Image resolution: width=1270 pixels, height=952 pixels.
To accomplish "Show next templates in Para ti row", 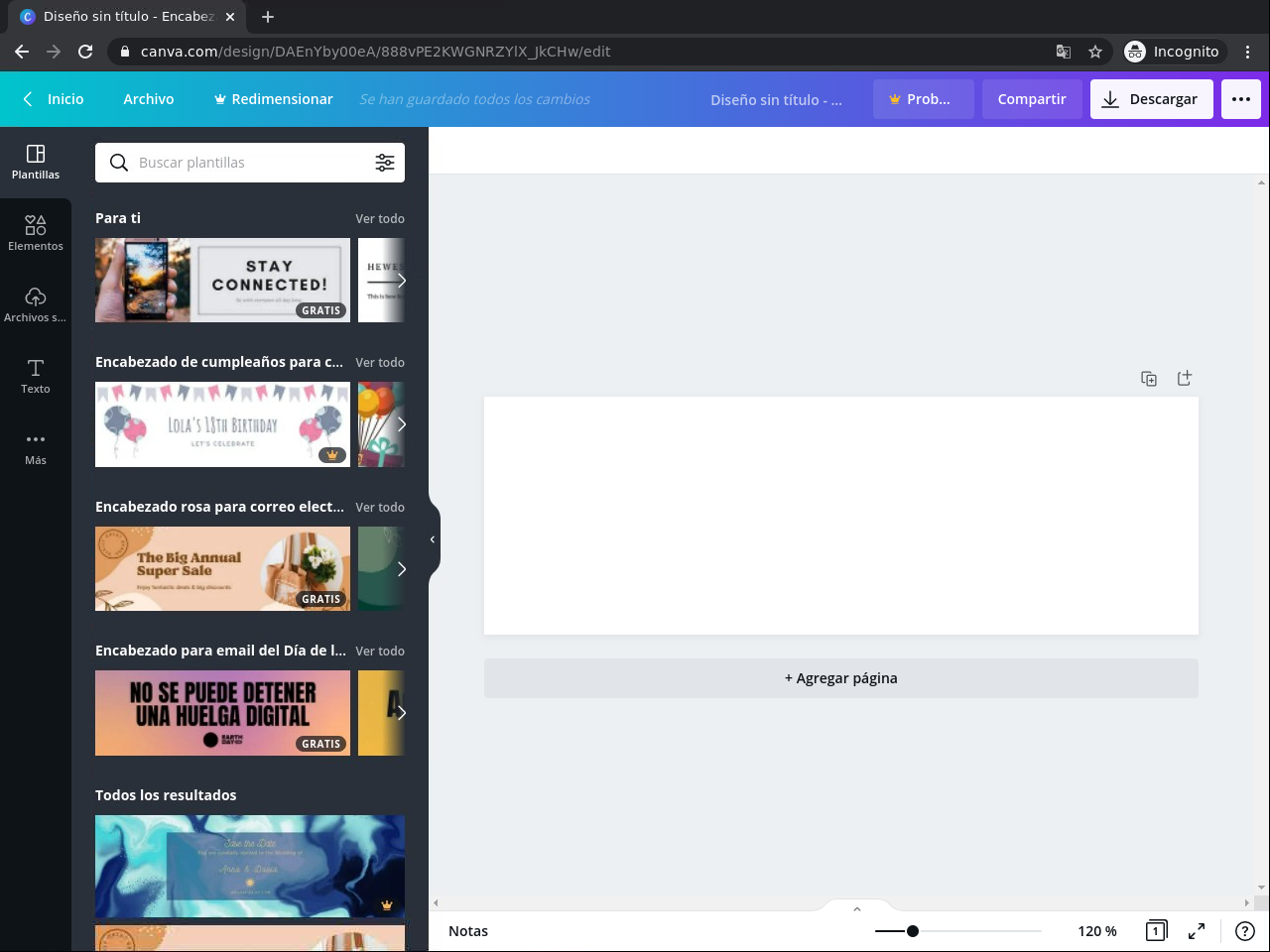I will tap(401, 280).
